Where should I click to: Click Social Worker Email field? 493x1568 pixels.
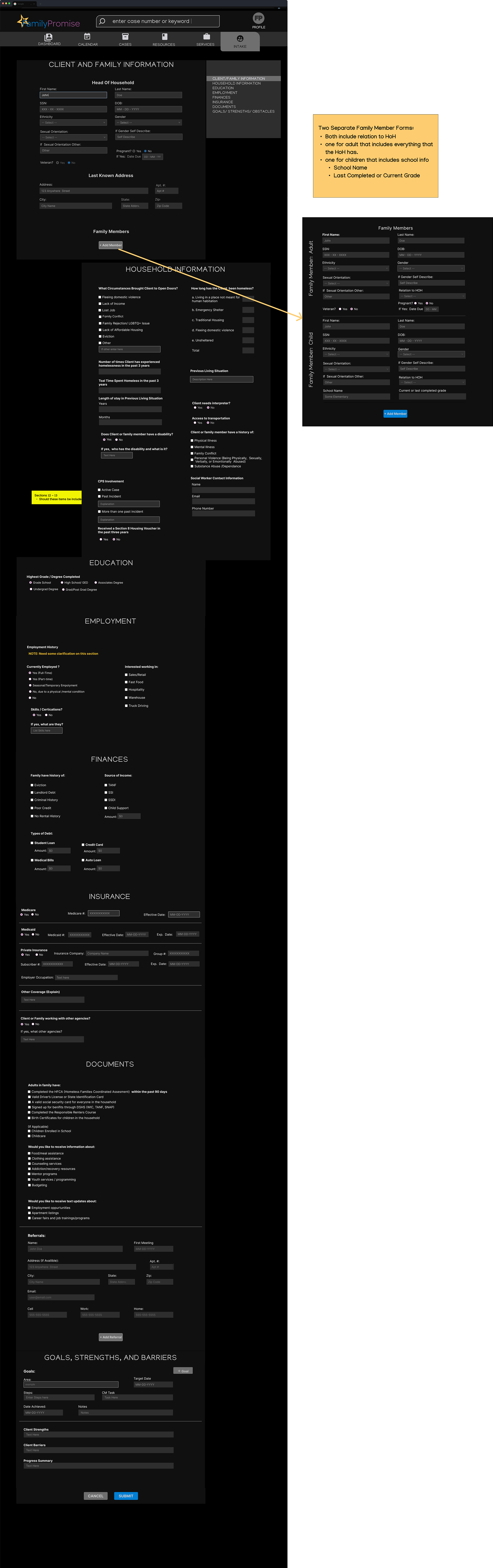(x=223, y=502)
